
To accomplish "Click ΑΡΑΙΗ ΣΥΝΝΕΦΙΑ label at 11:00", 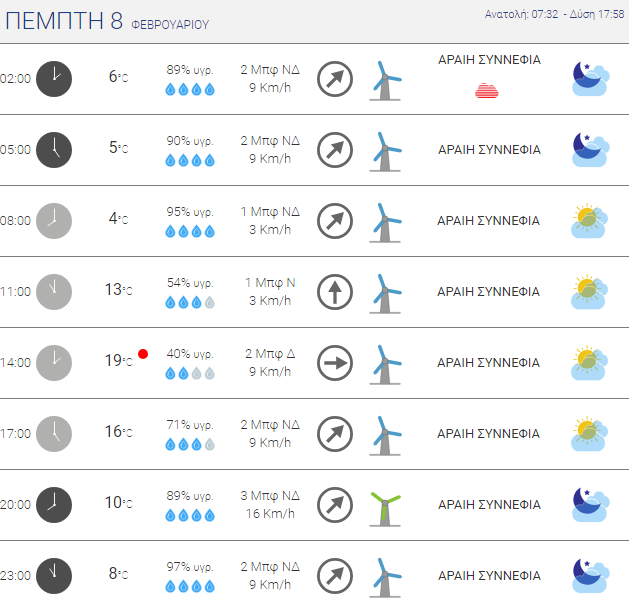I will [489, 292].
